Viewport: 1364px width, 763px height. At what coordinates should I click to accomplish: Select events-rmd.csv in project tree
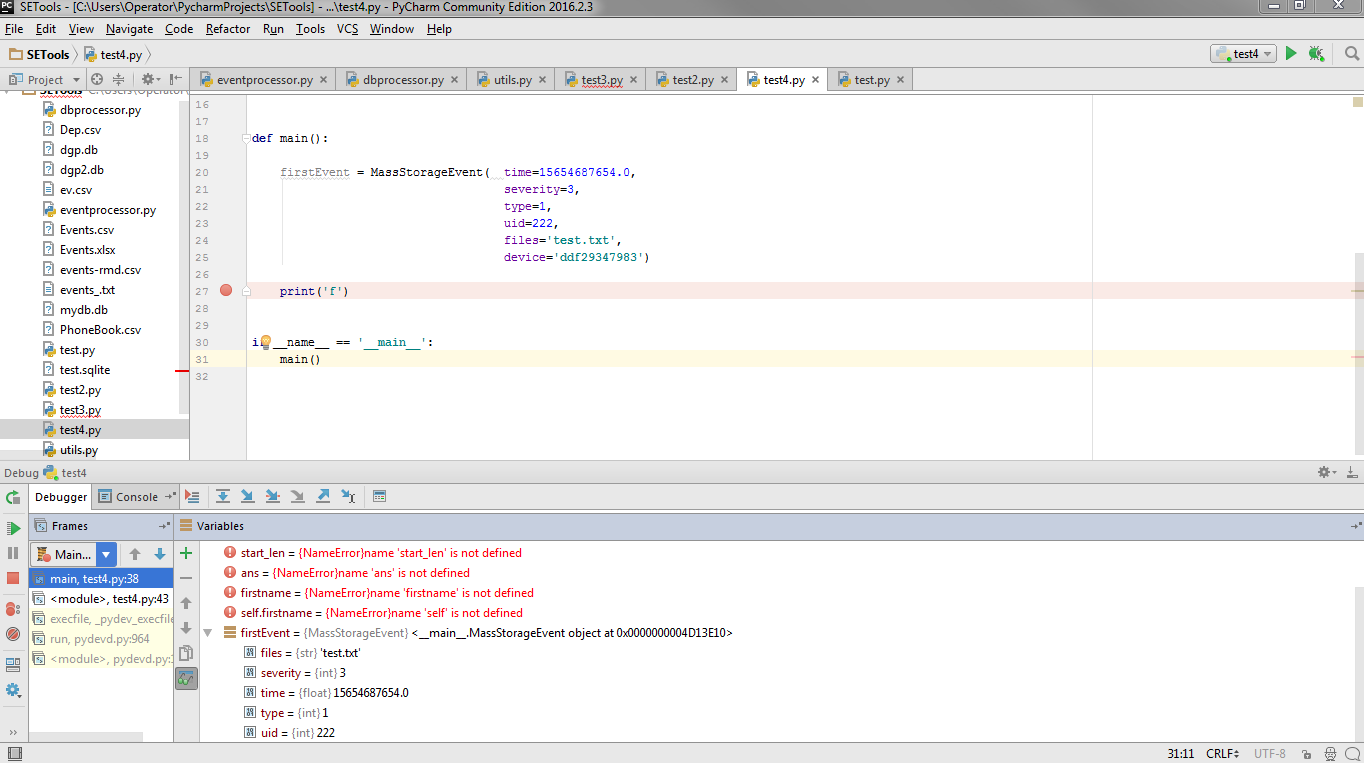[x=100, y=270]
